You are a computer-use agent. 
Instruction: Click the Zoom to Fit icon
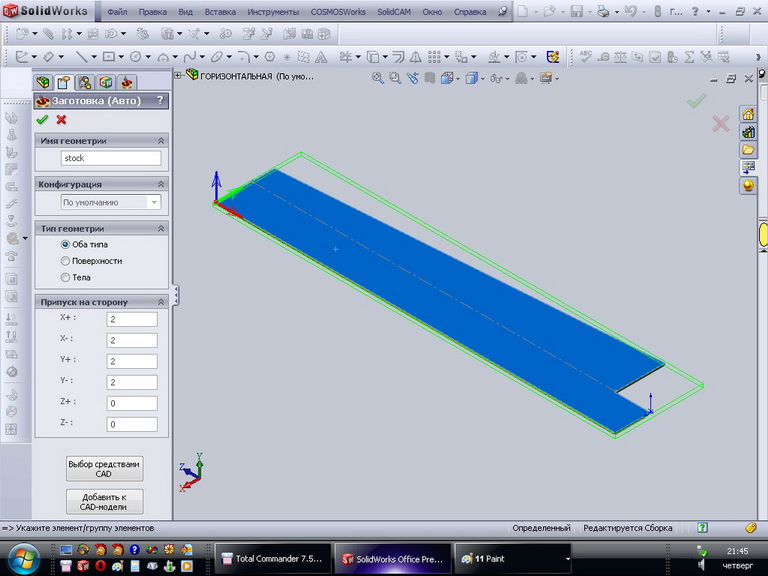coord(378,78)
